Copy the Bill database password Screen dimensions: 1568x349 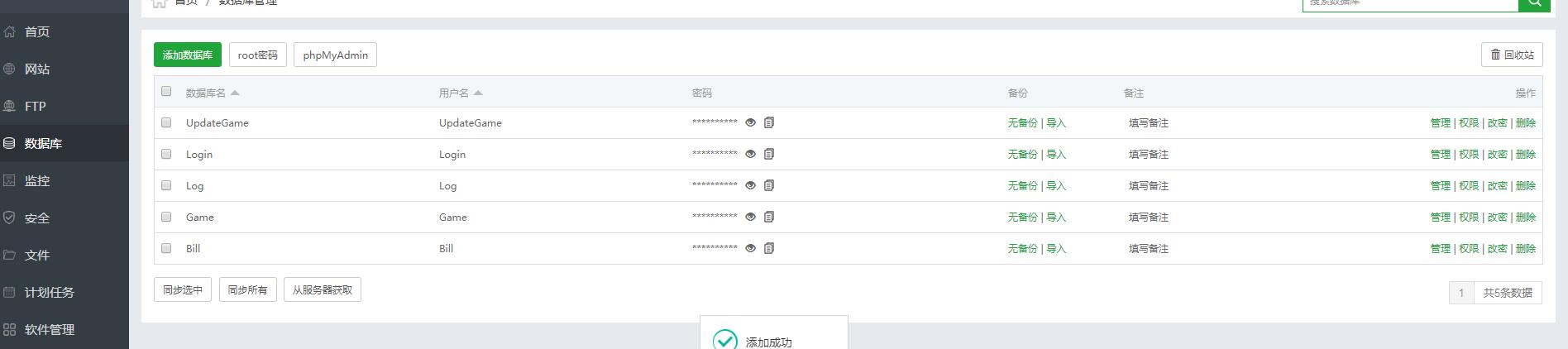769,248
